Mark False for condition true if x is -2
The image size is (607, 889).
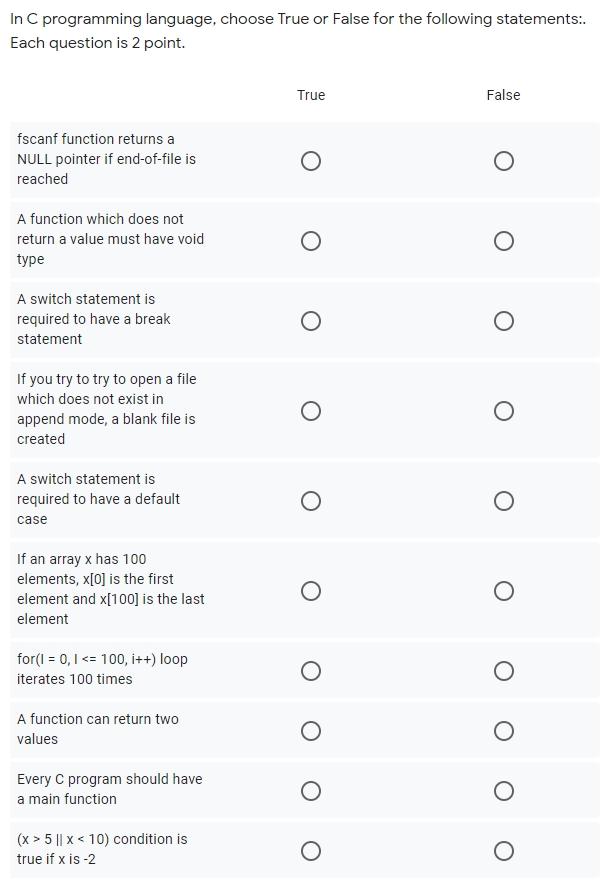[x=503, y=850]
